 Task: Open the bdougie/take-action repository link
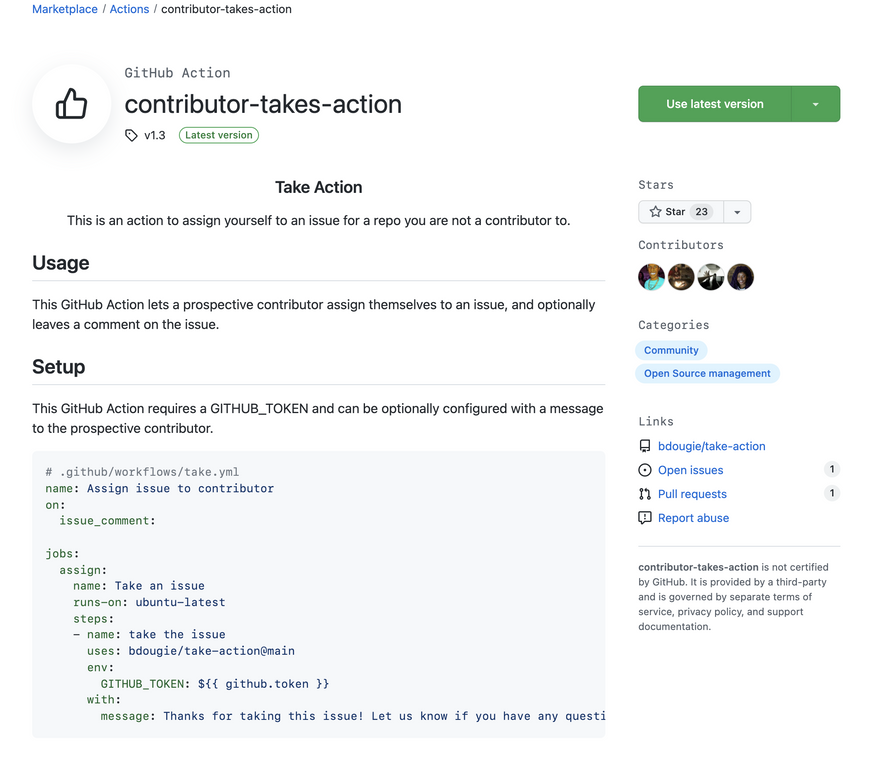711,446
